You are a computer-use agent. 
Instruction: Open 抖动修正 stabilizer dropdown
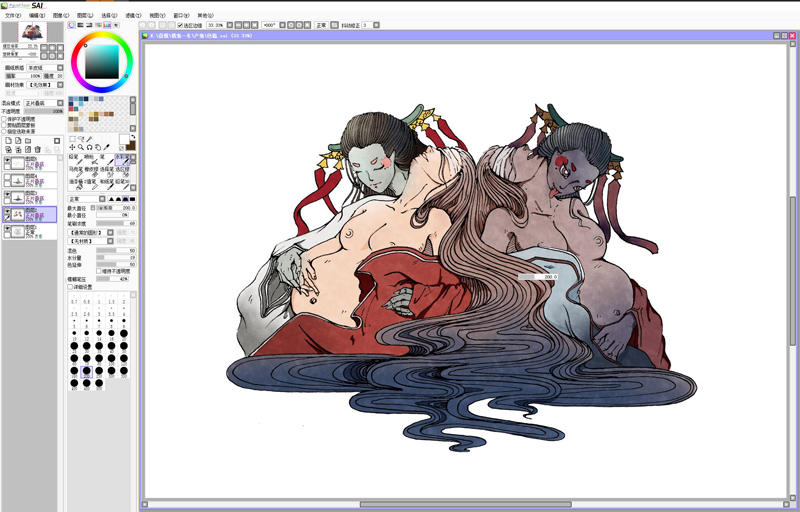(376, 24)
